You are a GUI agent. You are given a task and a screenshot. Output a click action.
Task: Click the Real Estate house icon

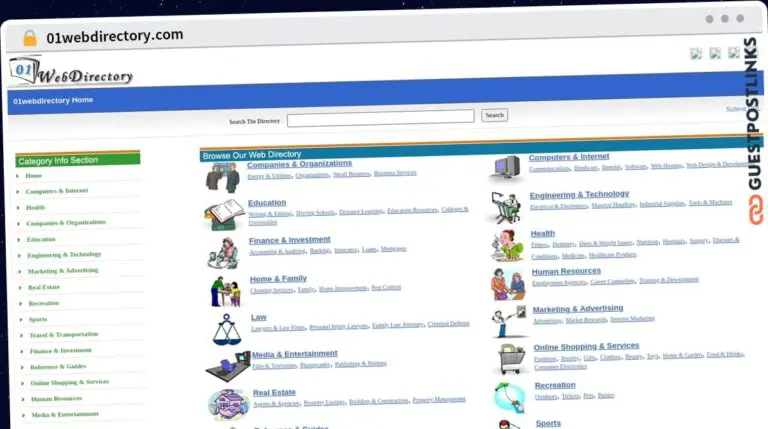pos(228,403)
